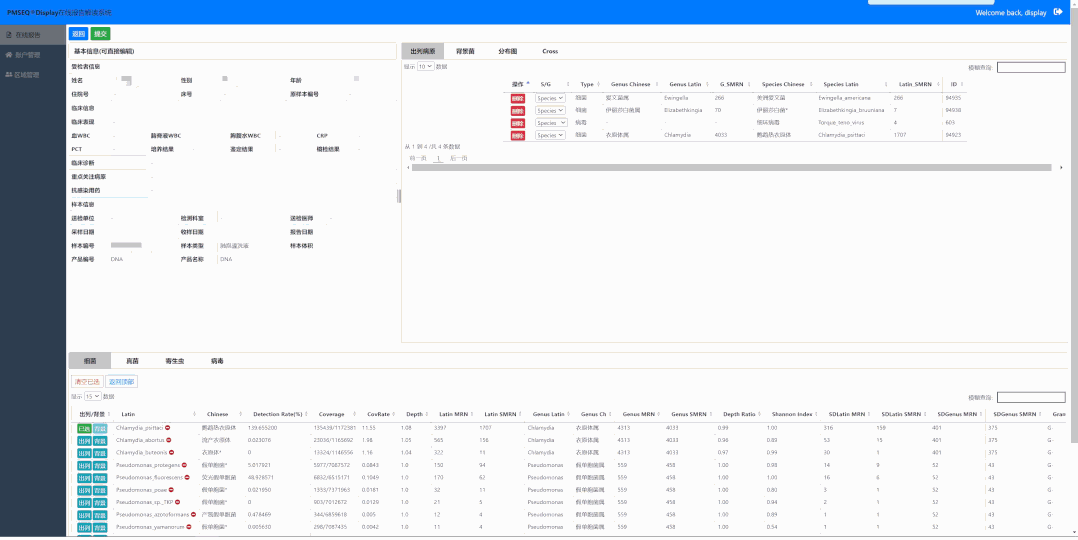
Task: Click red minus icon next to Chlamydia_abortus
Action: (x=167, y=439)
